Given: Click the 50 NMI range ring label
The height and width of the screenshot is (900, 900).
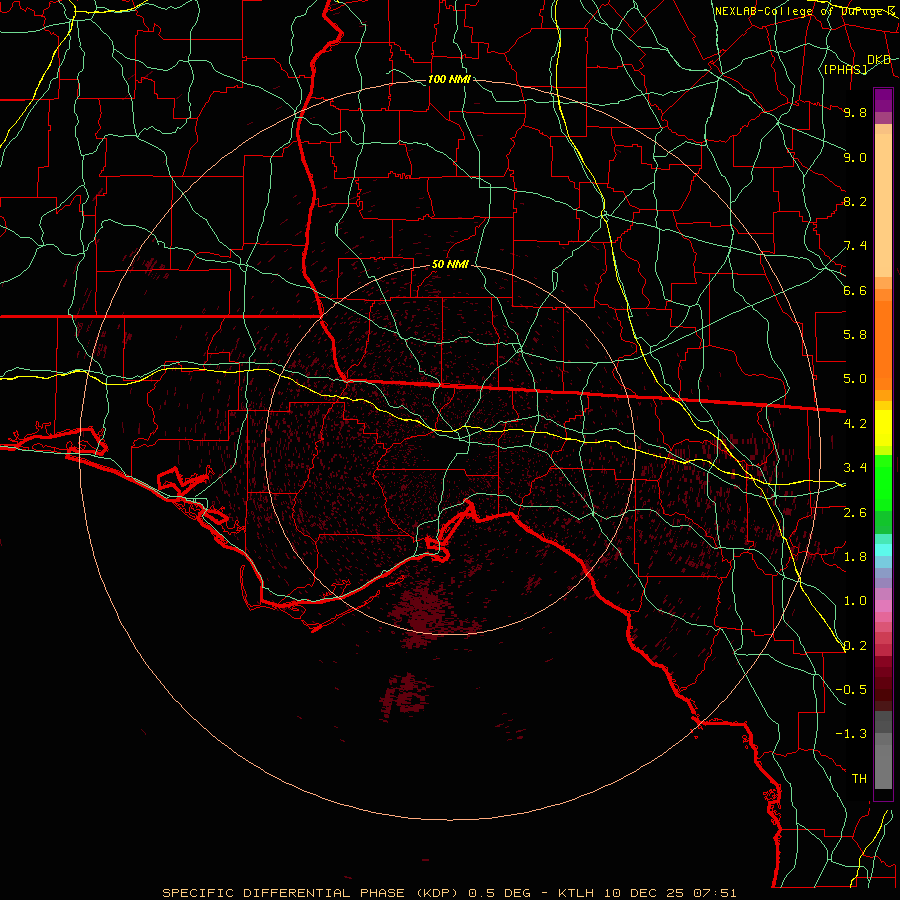Looking at the screenshot, I should (x=450, y=264).
